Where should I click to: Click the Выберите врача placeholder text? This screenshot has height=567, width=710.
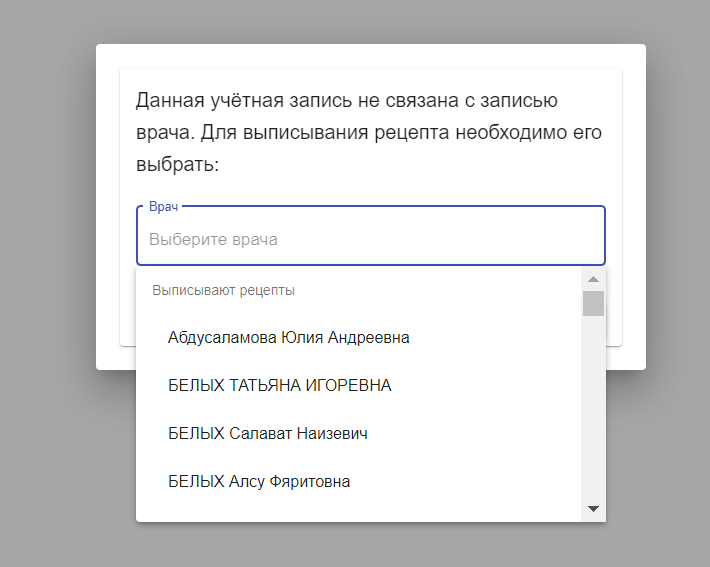[x=213, y=239]
